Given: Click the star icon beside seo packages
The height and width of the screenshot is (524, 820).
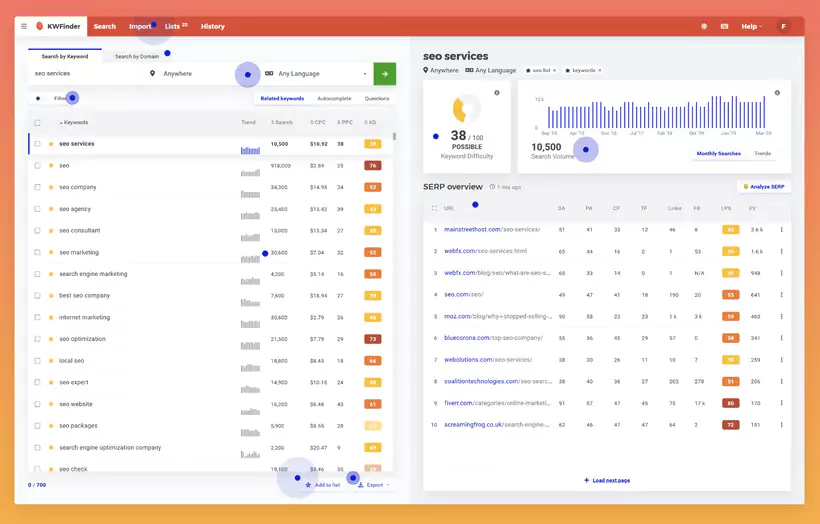Looking at the screenshot, I should coord(51,426).
